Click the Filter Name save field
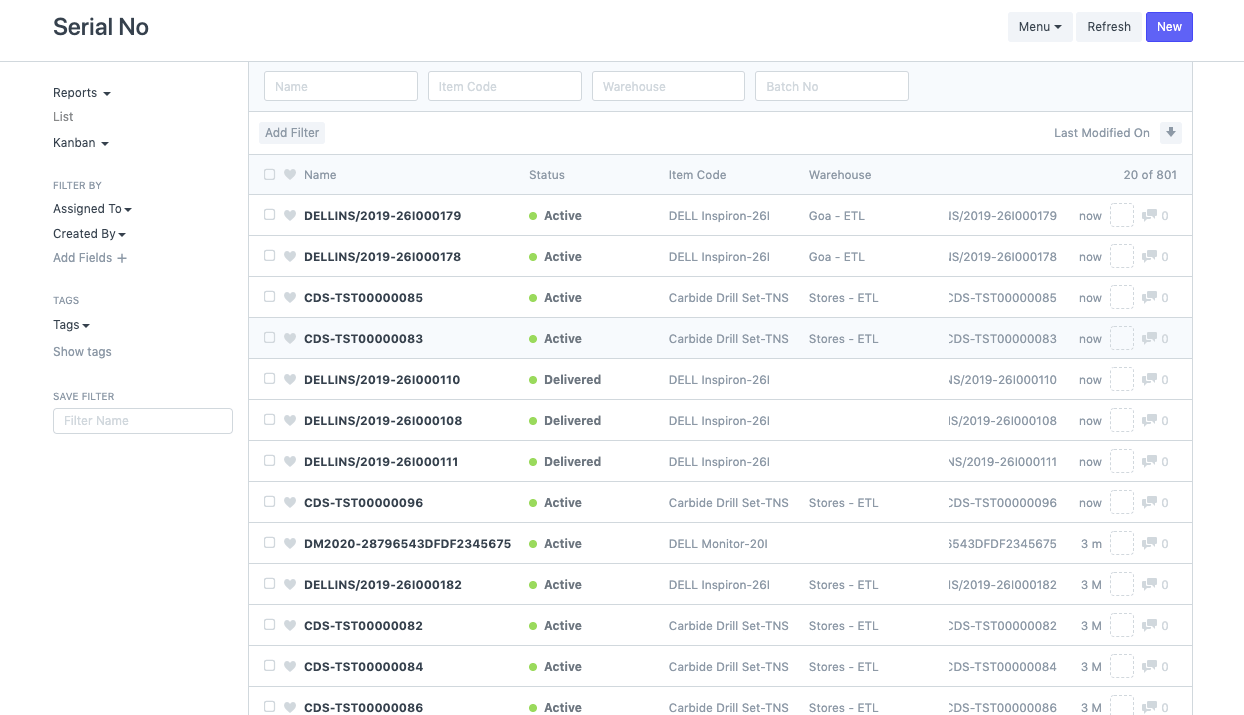Viewport: 1244px width, 715px height. coord(143,421)
